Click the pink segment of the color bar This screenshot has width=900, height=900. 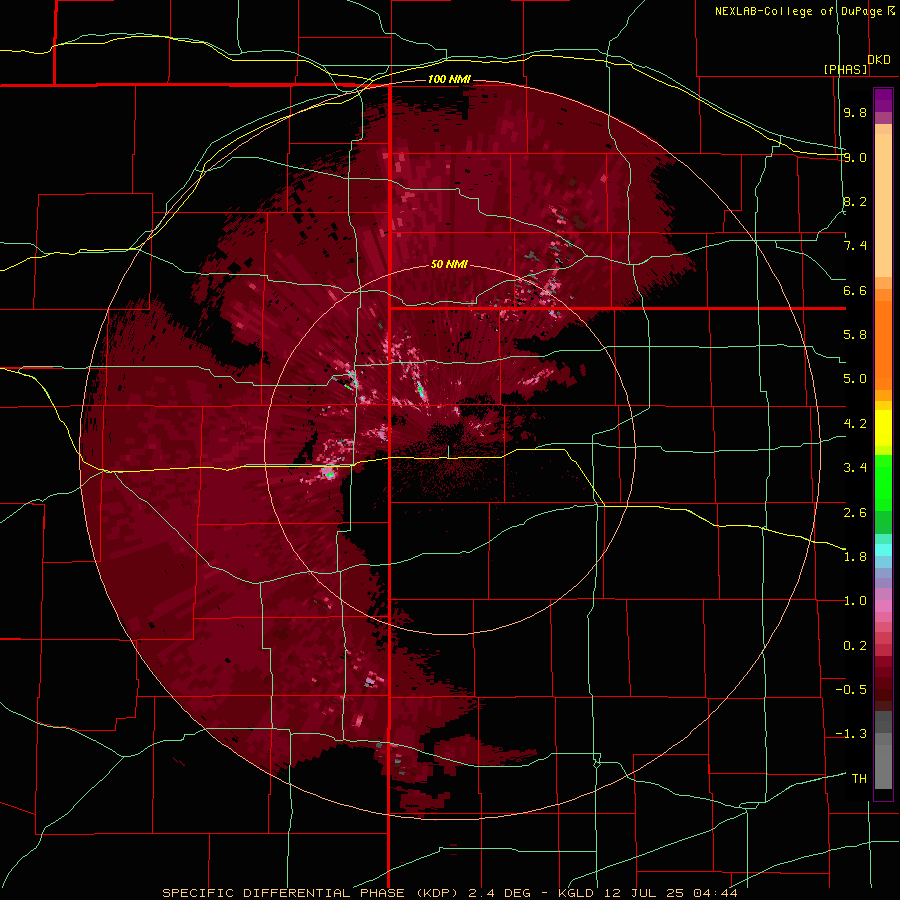point(883,606)
